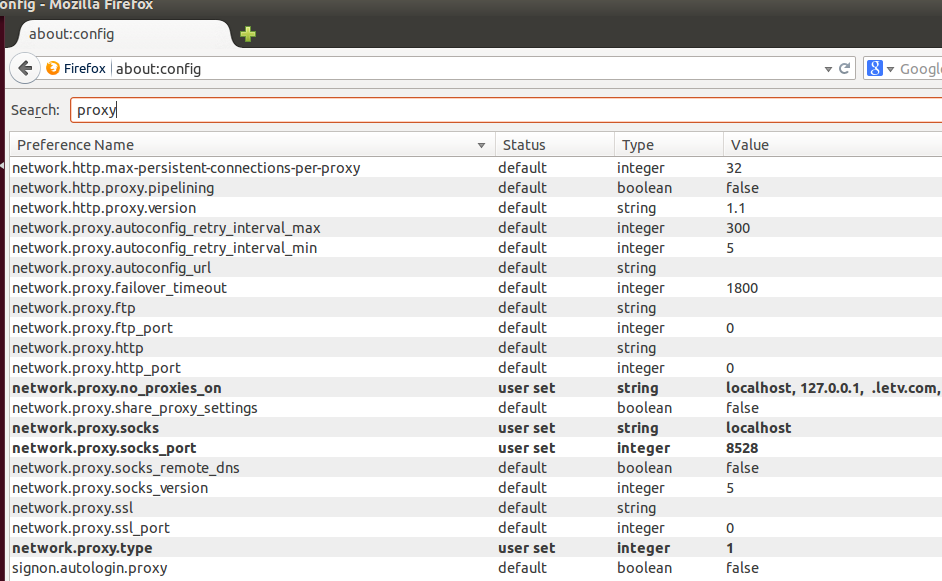Click value 8528 of socks_port
The image size is (942, 581).
[742, 448]
